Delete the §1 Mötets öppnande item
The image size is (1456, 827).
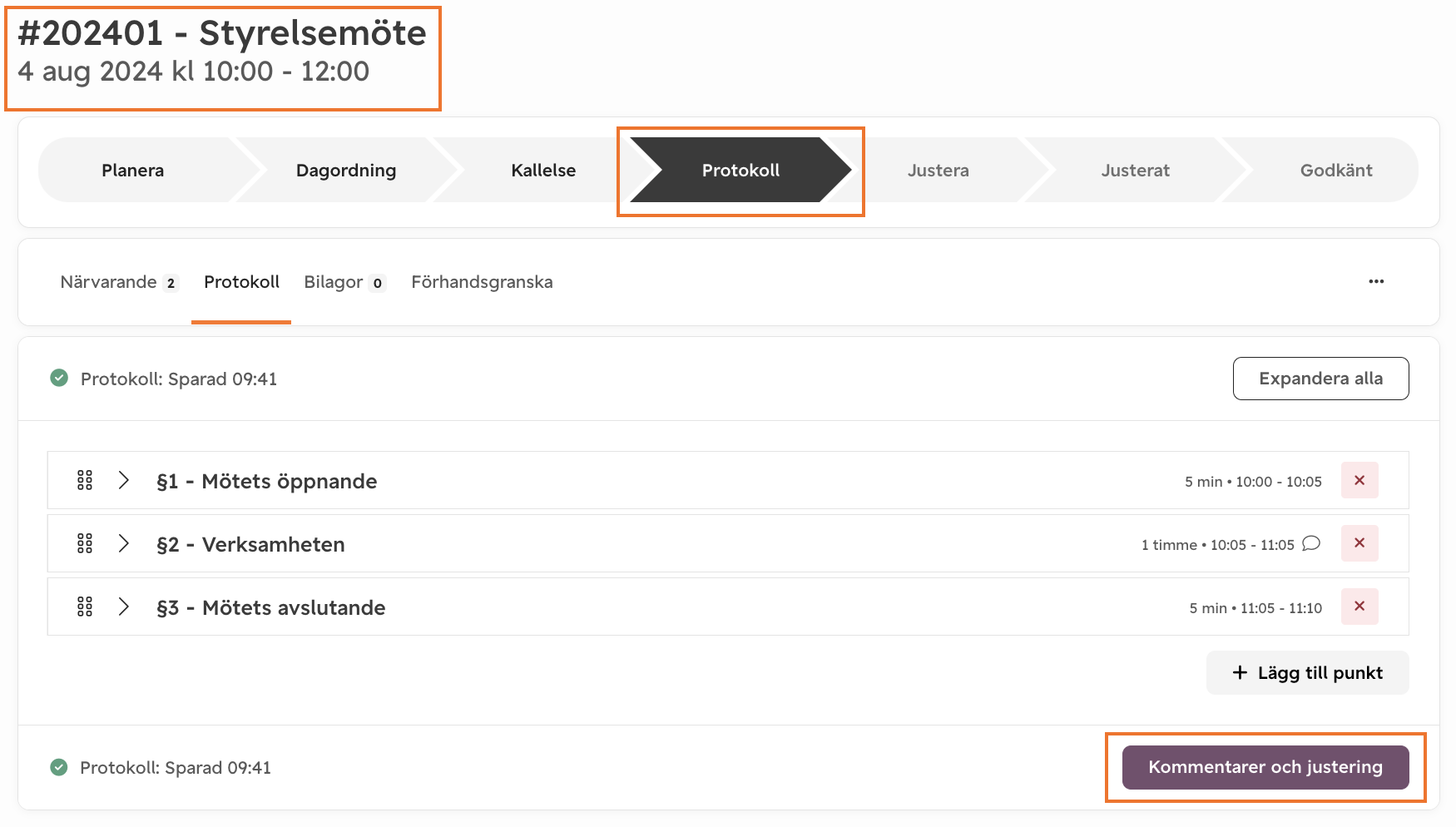click(x=1359, y=480)
